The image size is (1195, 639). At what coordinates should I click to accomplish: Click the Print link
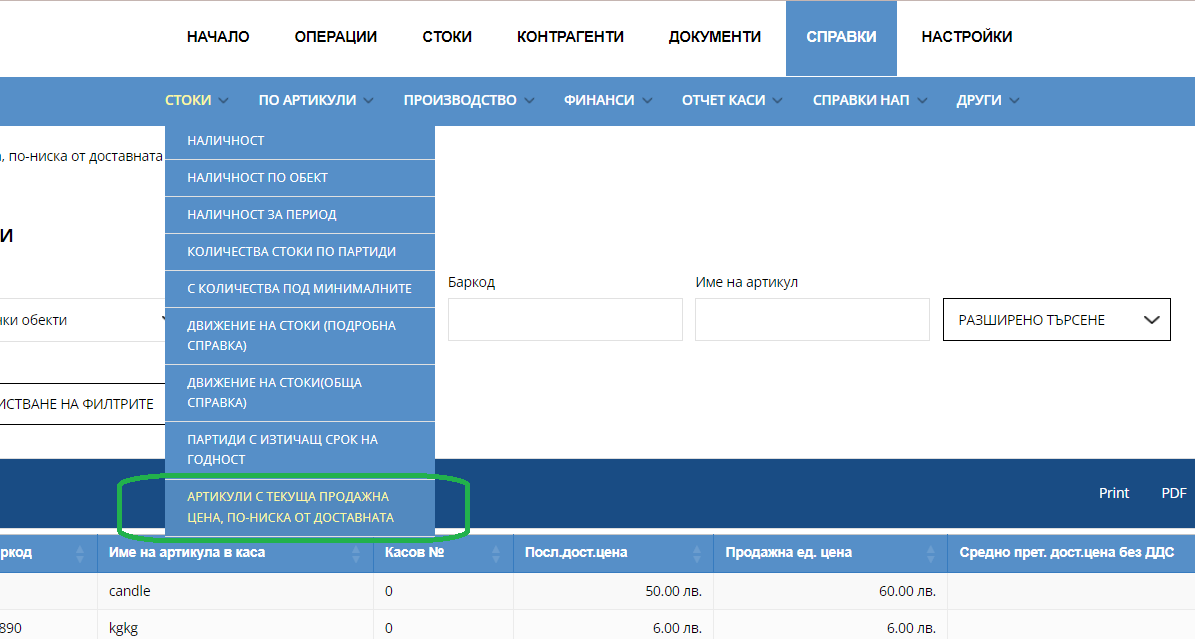tap(1113, 493)
